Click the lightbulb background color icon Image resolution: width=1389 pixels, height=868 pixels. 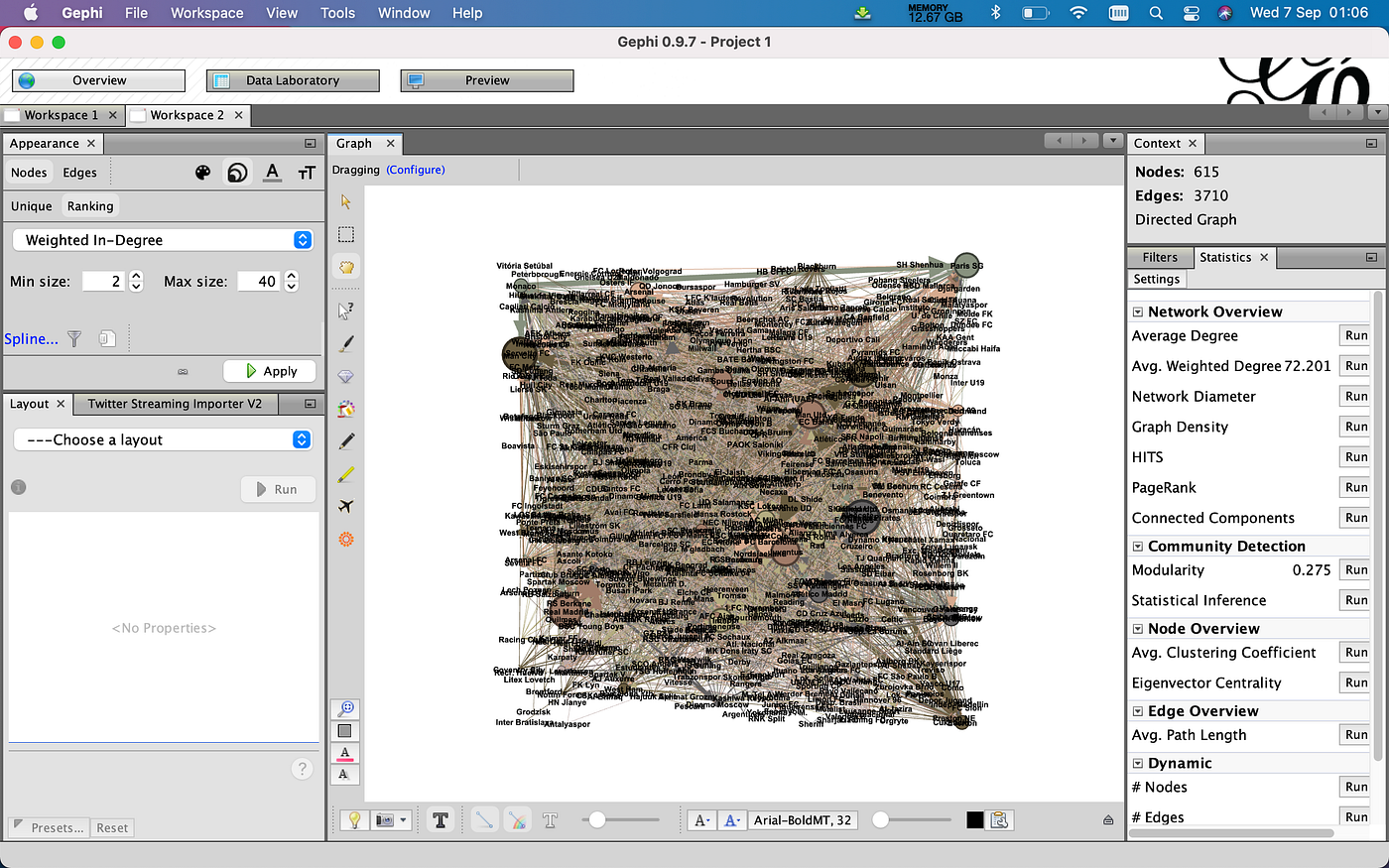point(354,820)
